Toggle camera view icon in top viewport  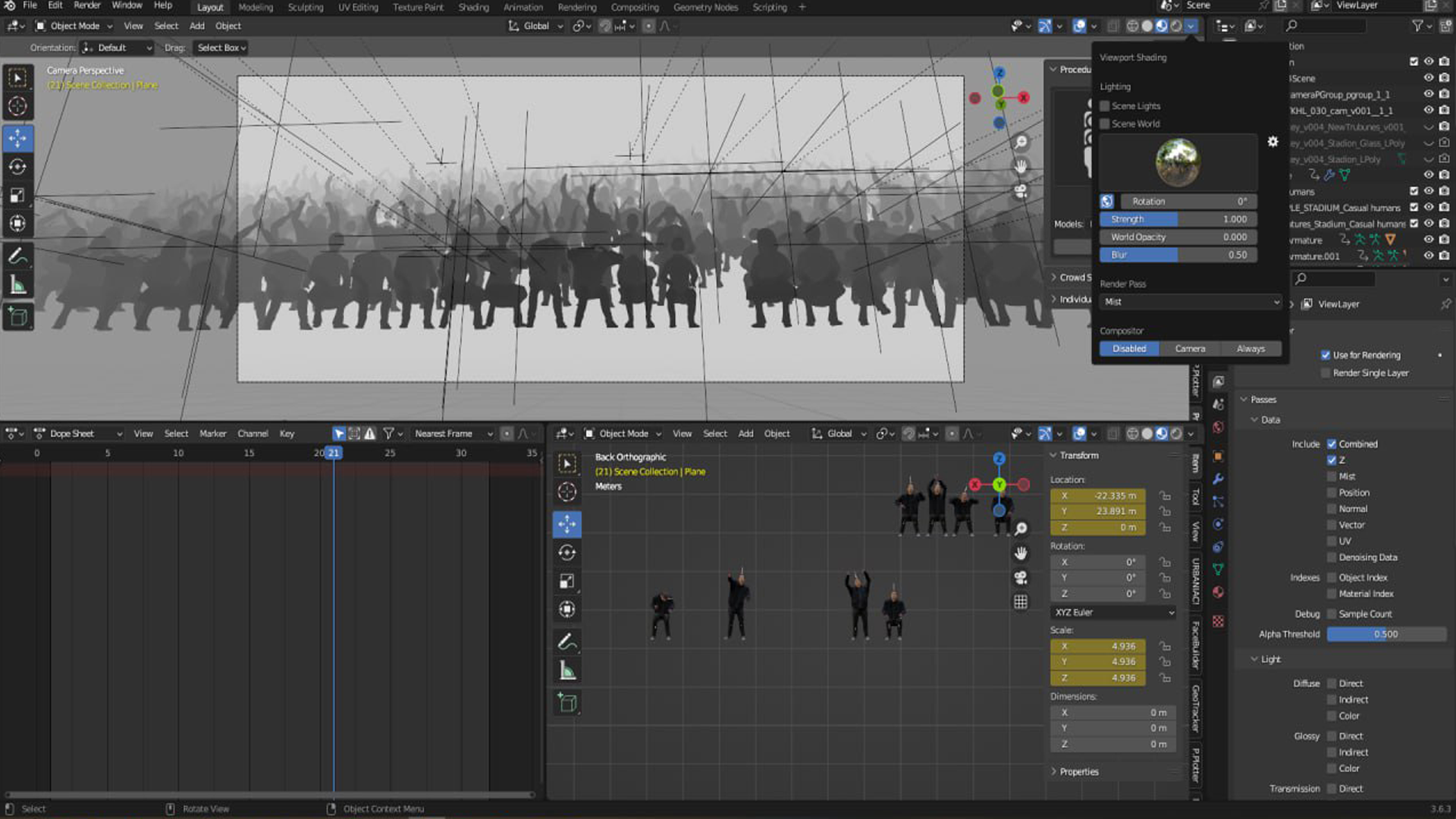(x=1021, y=191)
